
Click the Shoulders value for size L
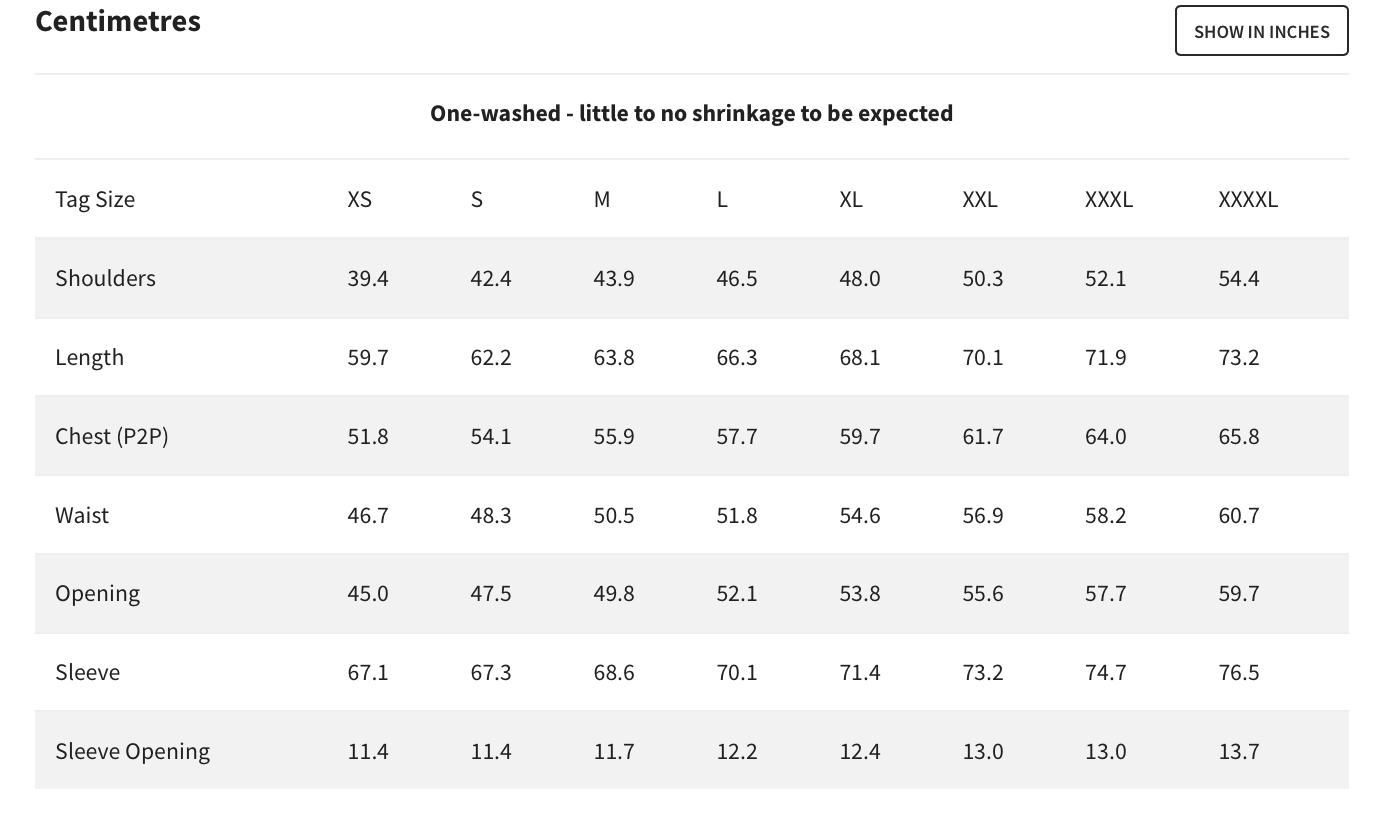point(737,278)
